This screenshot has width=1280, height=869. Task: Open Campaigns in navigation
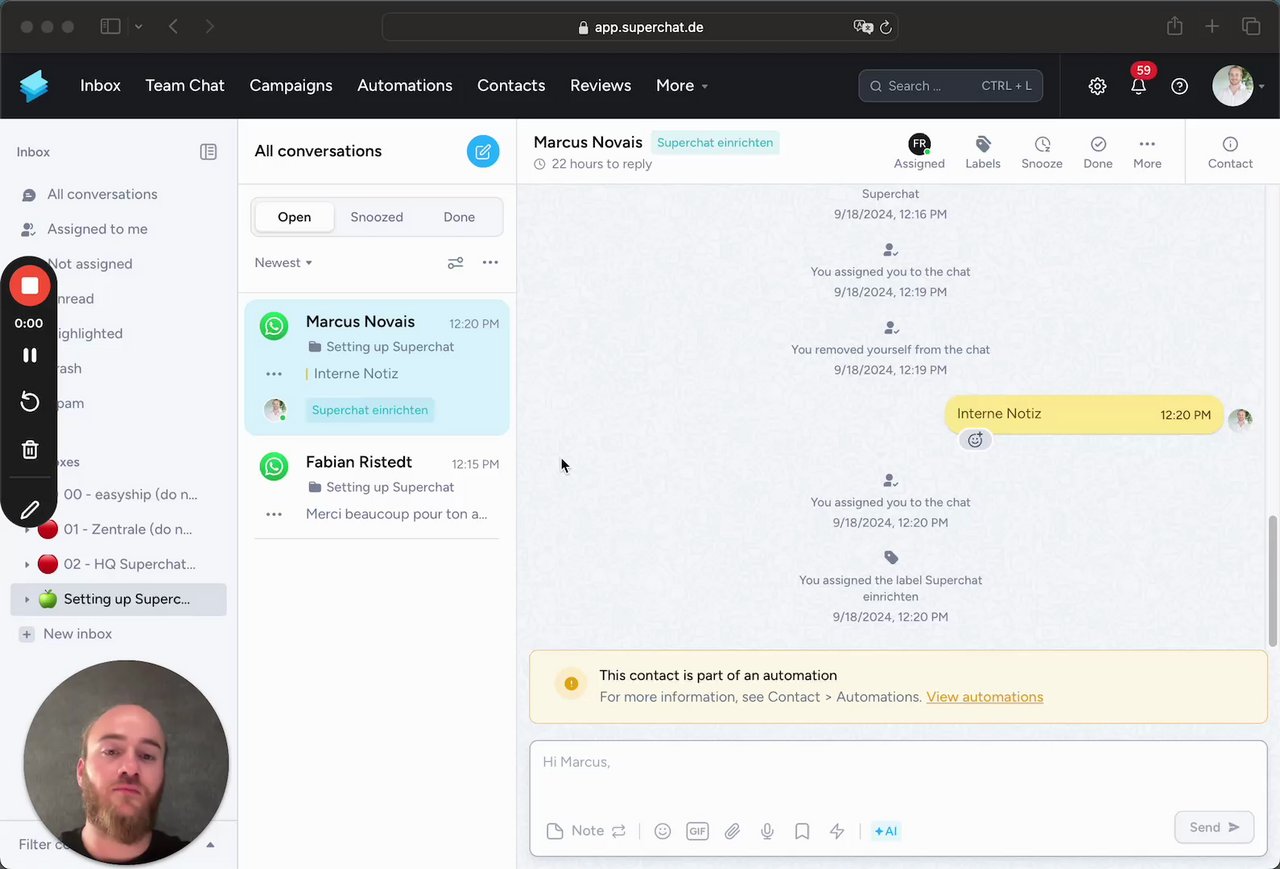(291, 86)
